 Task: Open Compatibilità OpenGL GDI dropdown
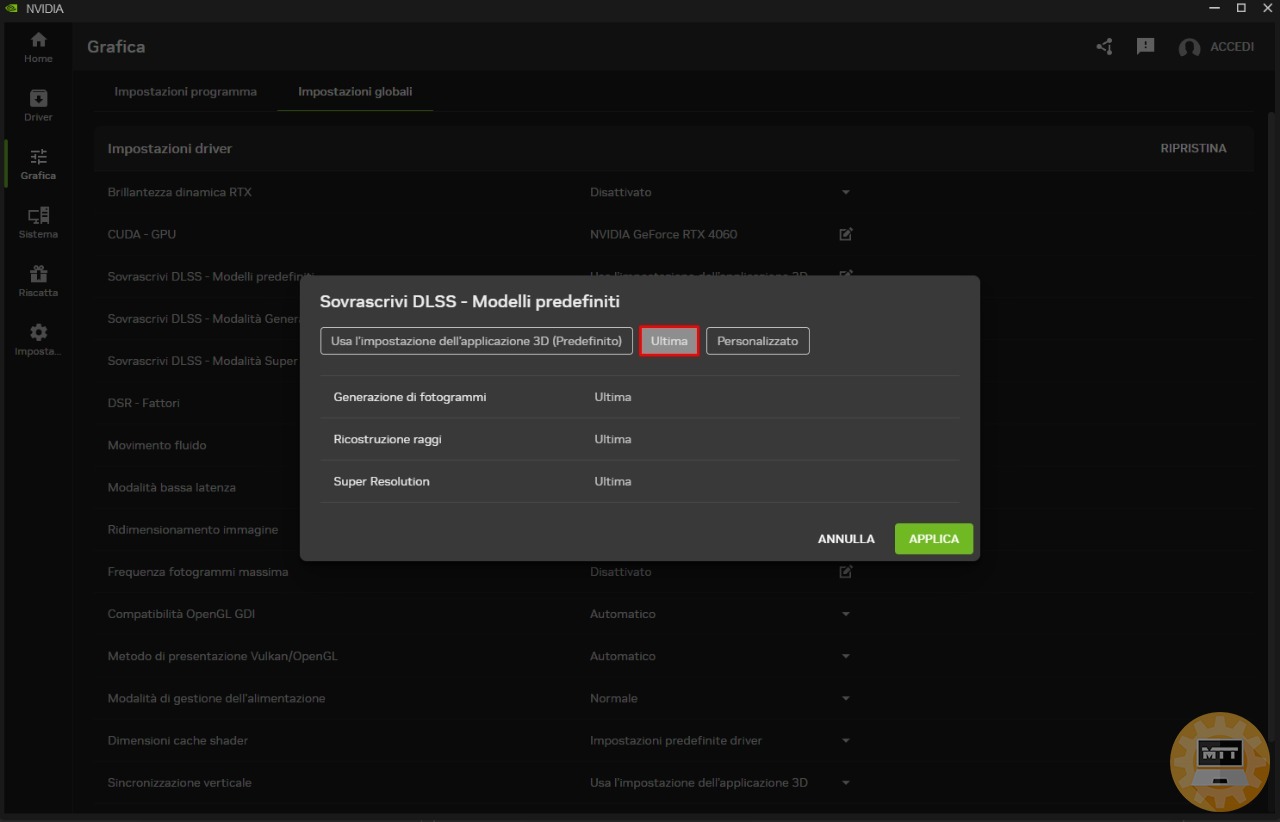coord(845,614)
